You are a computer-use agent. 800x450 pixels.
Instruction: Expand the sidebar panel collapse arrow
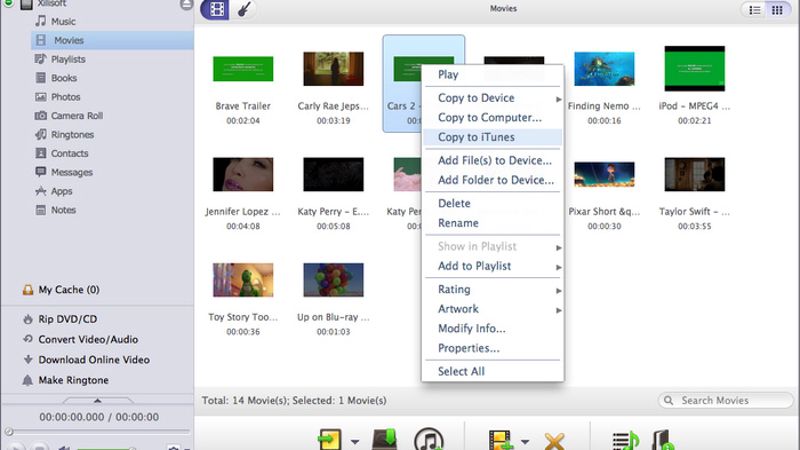point(97,401)
